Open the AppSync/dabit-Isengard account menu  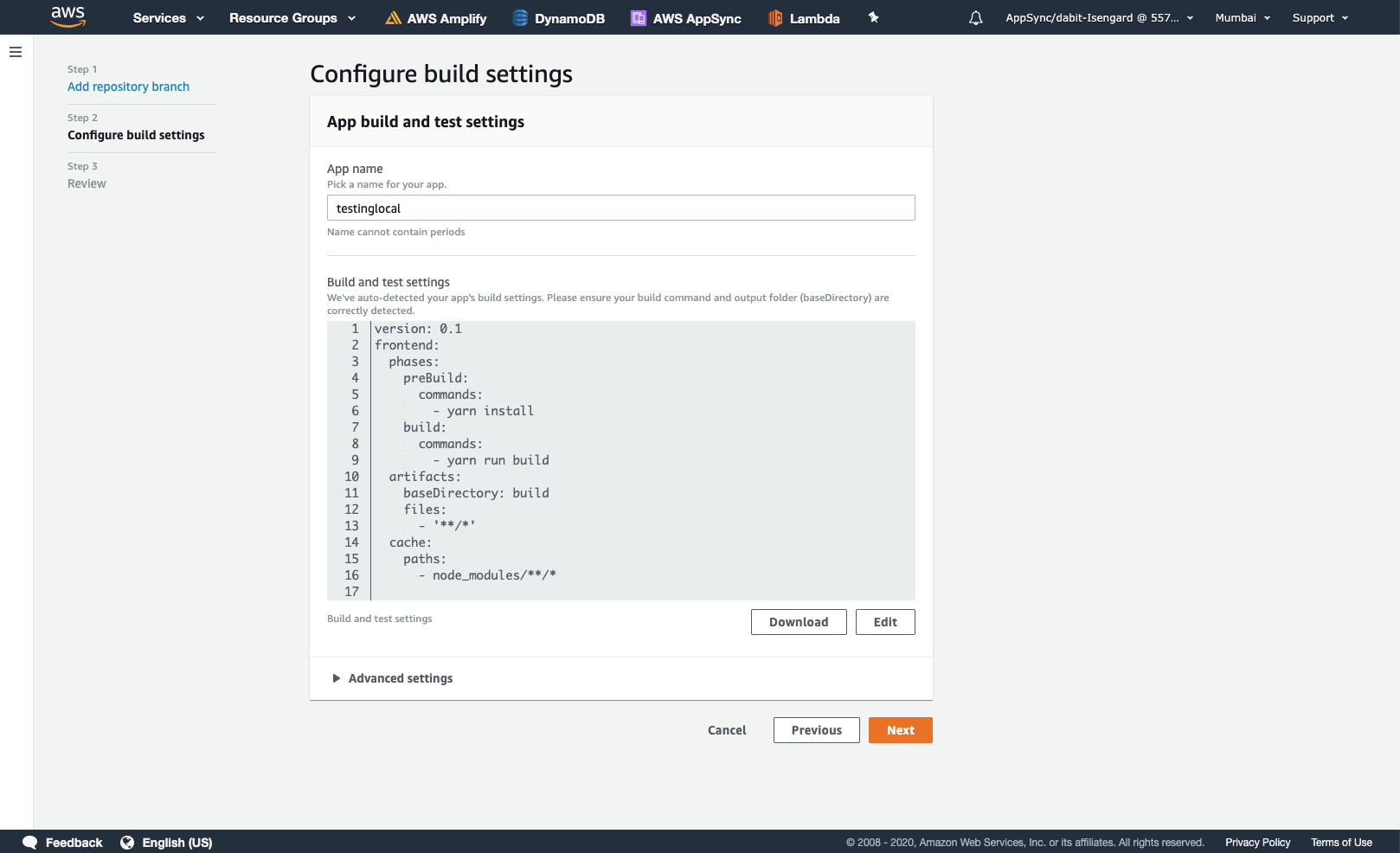[1100, 18]
